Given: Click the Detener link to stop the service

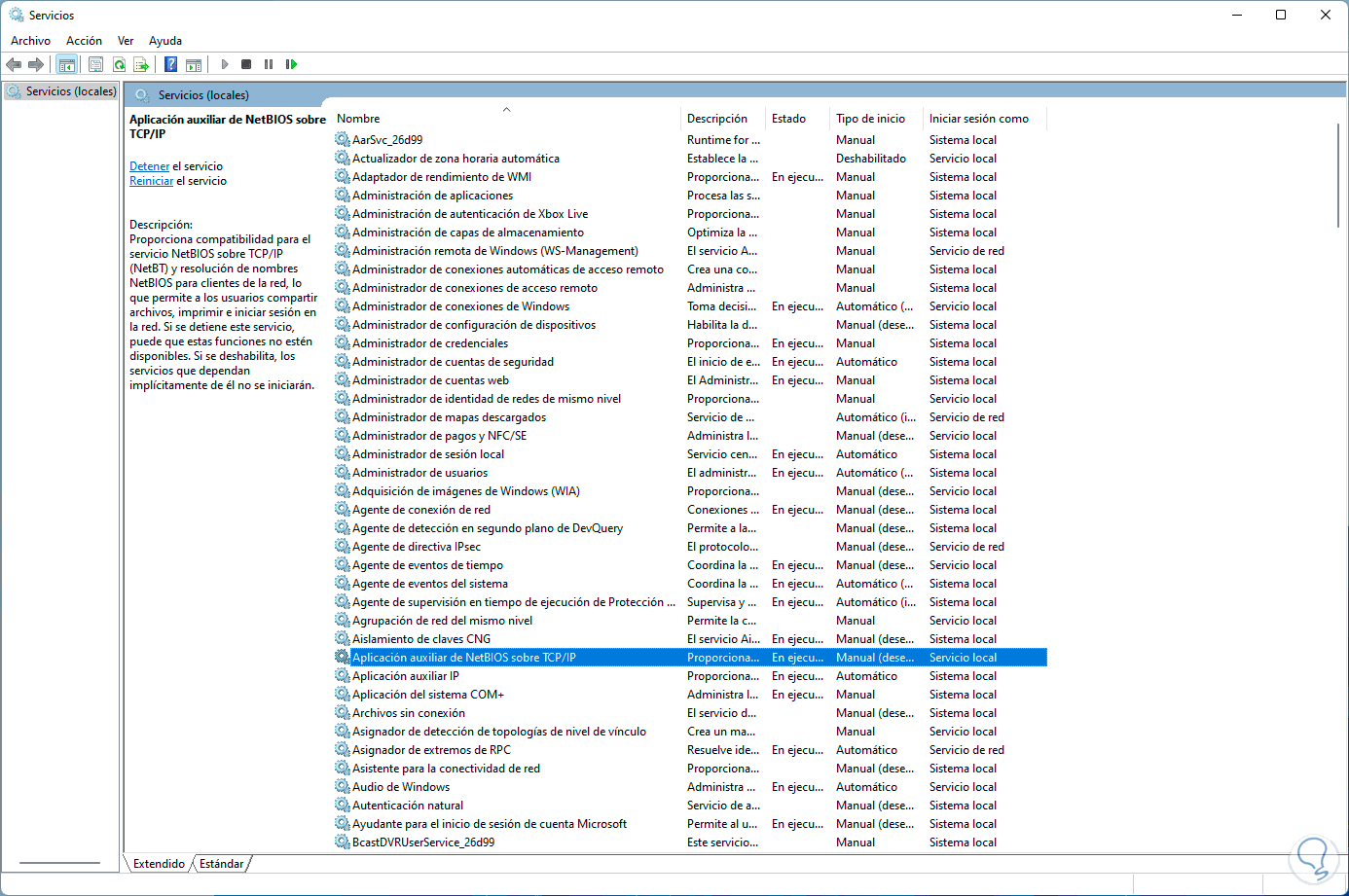Looking at the screenshot, I should click(x=149, y=166).
